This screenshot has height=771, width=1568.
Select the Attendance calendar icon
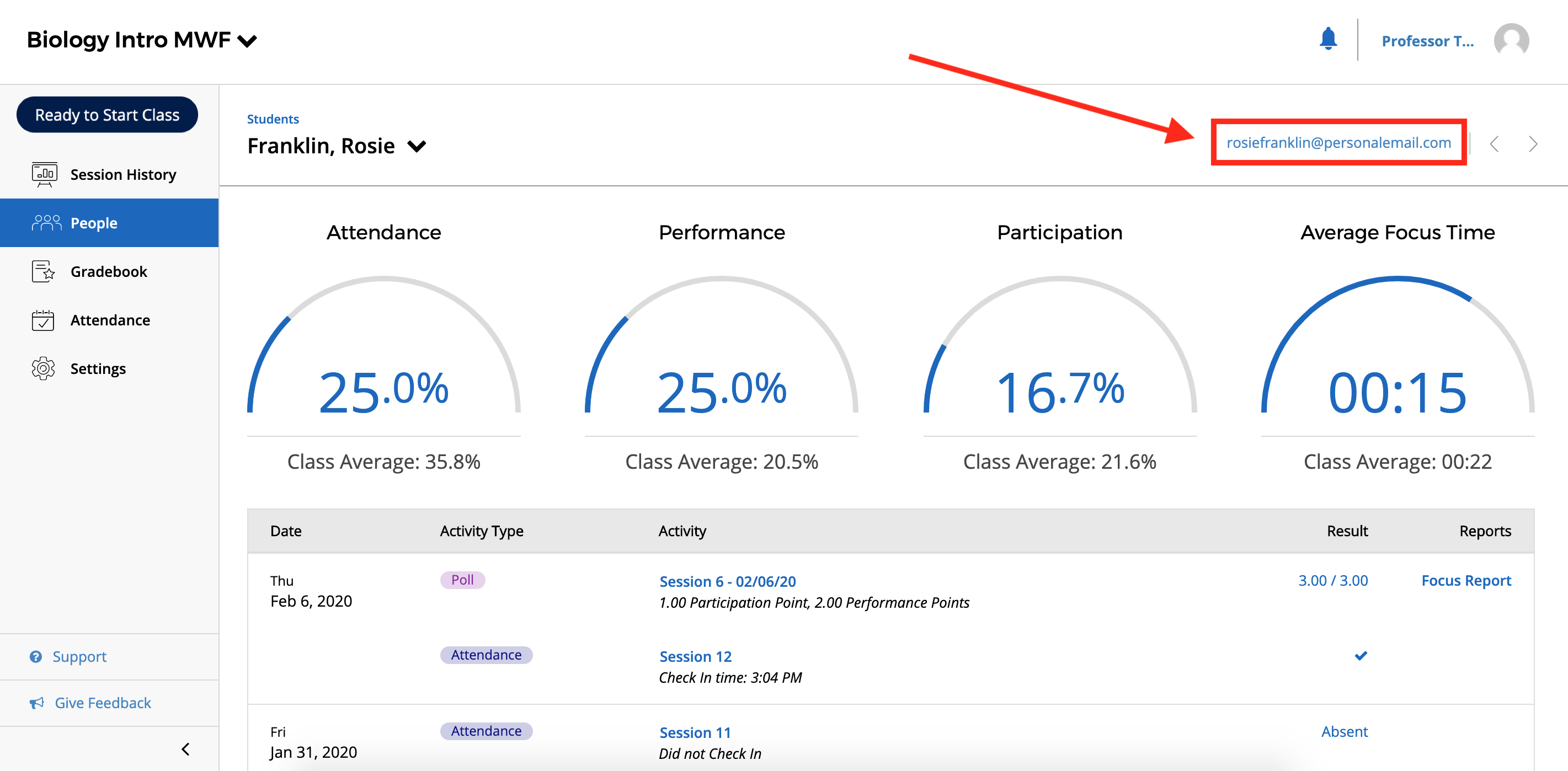coord(42,319)
